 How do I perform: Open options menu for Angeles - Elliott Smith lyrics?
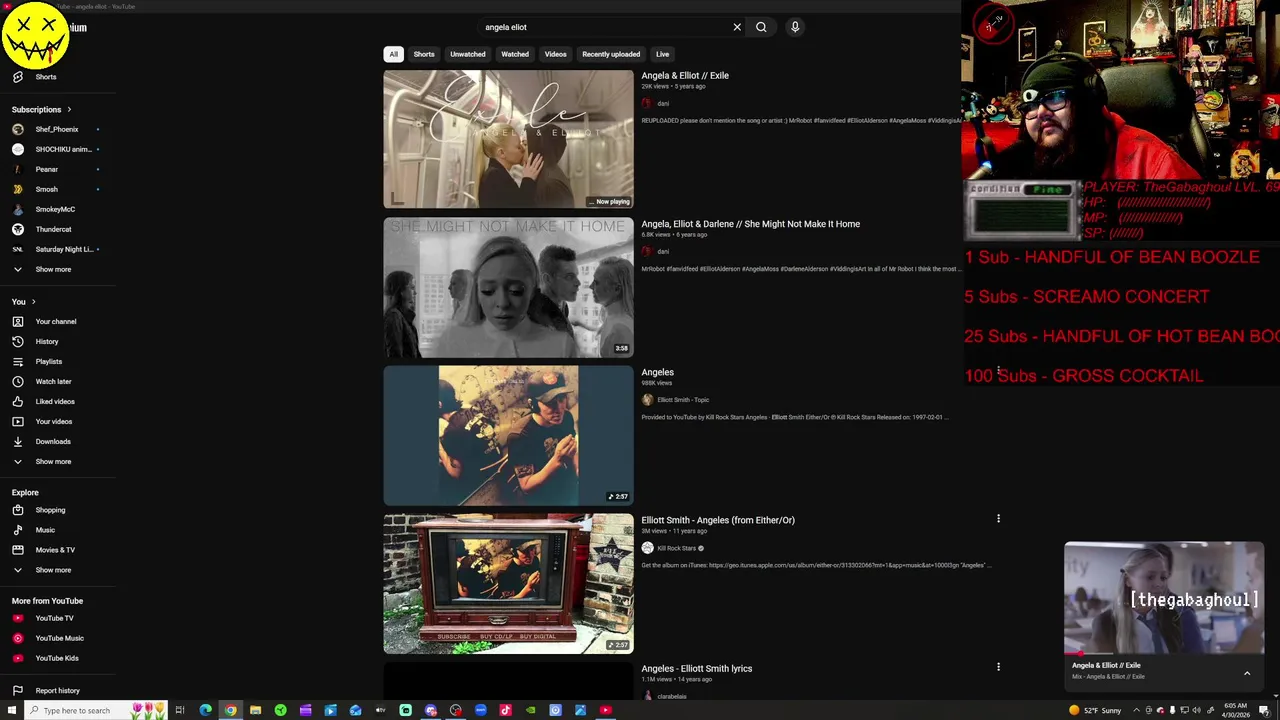pos(998,667)
